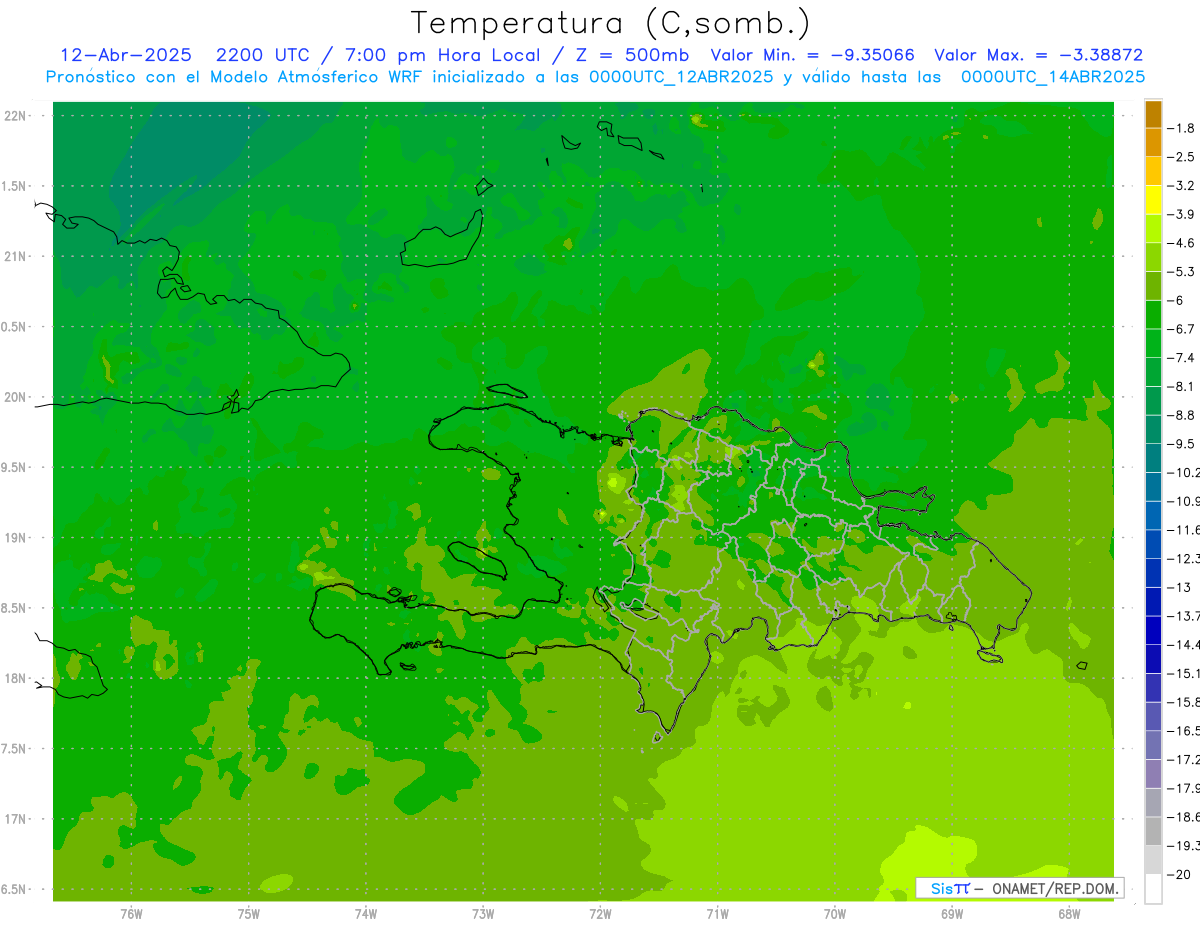Click the '-9.5' colorbar label
The width and height of the screenshot is (1200, 927).
pyautogui.click(x=1182, y=444)
